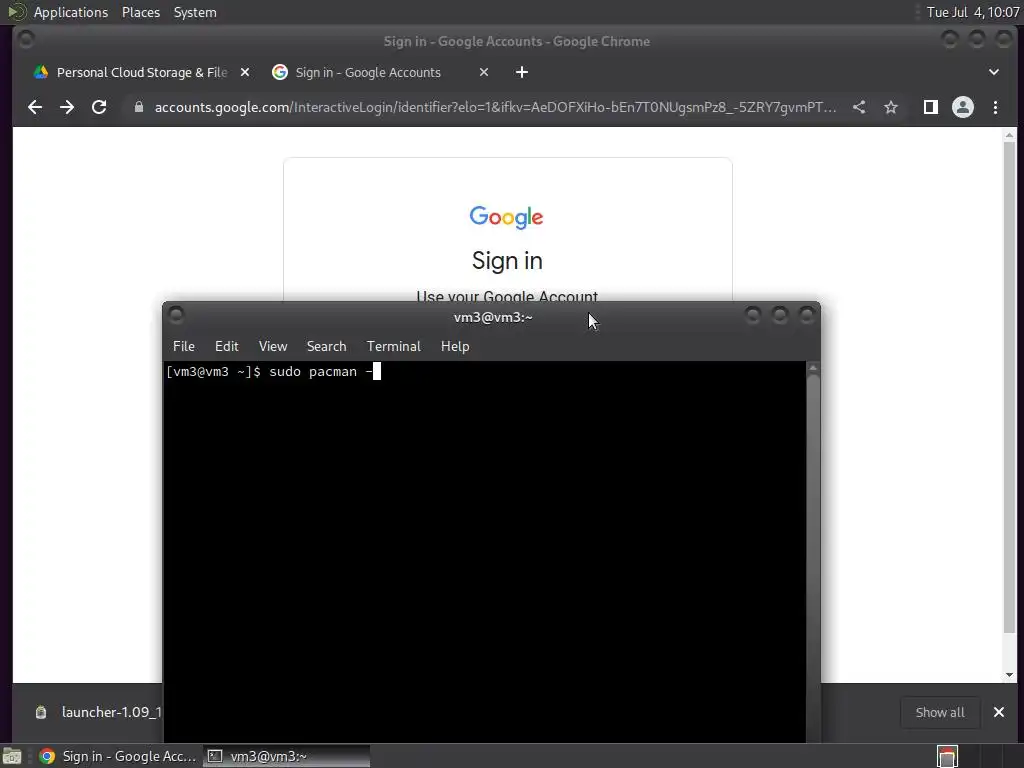Open a new tab with plus
1024x768 pixels.
[521, 72]
